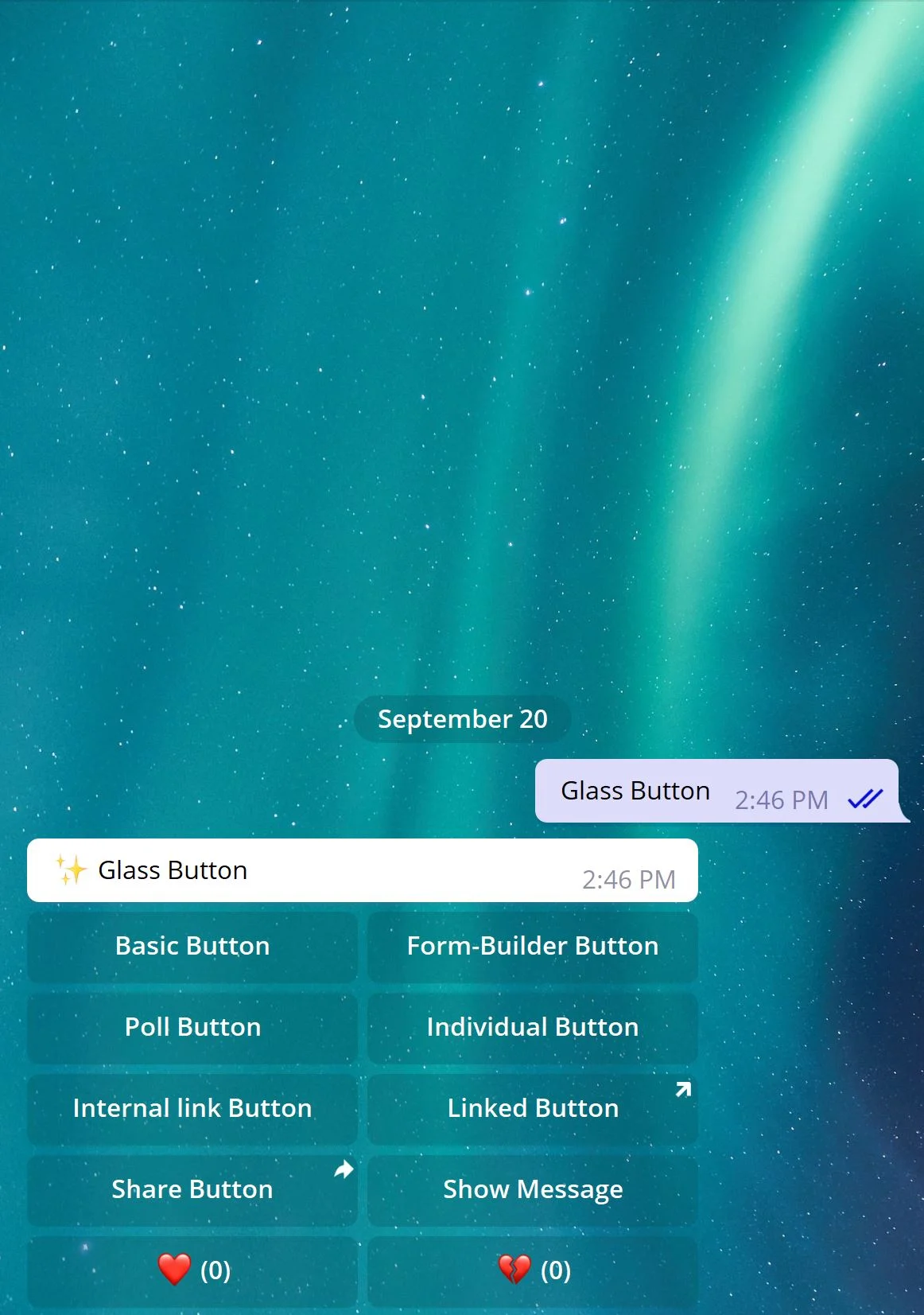924x1315 pixels.
Task: Open the Internal link Button
Action: 192,1108
